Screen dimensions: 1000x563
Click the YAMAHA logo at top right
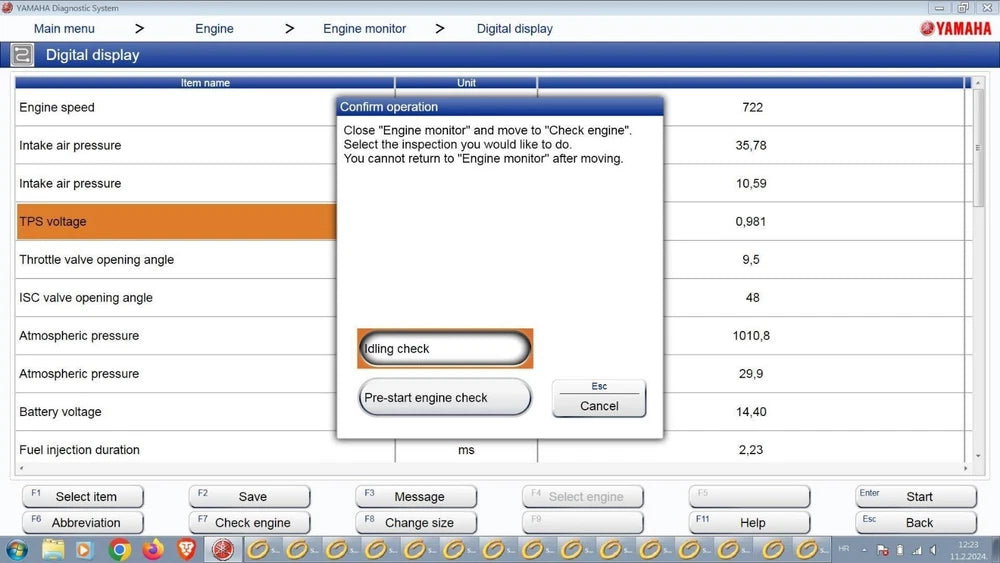(955, 28)
